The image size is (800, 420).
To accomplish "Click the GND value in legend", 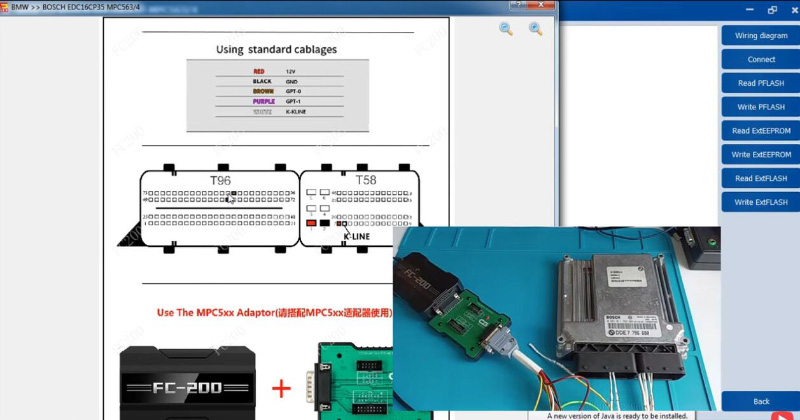I will tap(292, 82).
